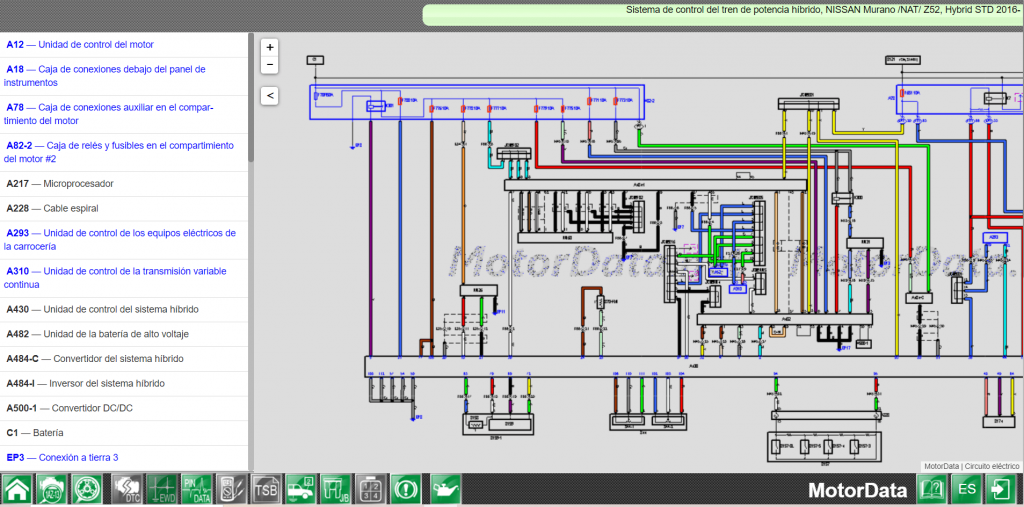
Task: Open the EWD wiring diagrams icon
Action: (x=161, y=489)
